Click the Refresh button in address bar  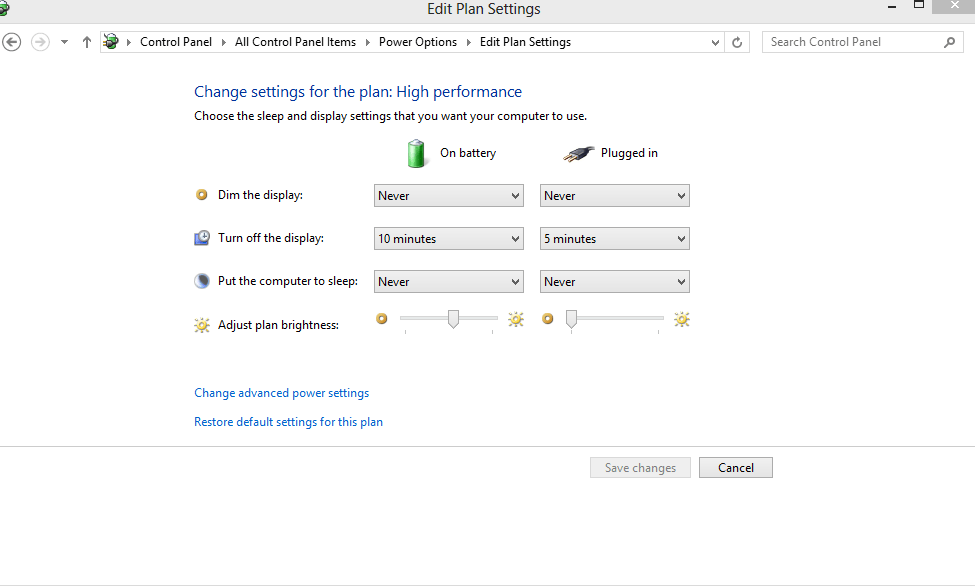pyautogui.click(x=738, y=42)
